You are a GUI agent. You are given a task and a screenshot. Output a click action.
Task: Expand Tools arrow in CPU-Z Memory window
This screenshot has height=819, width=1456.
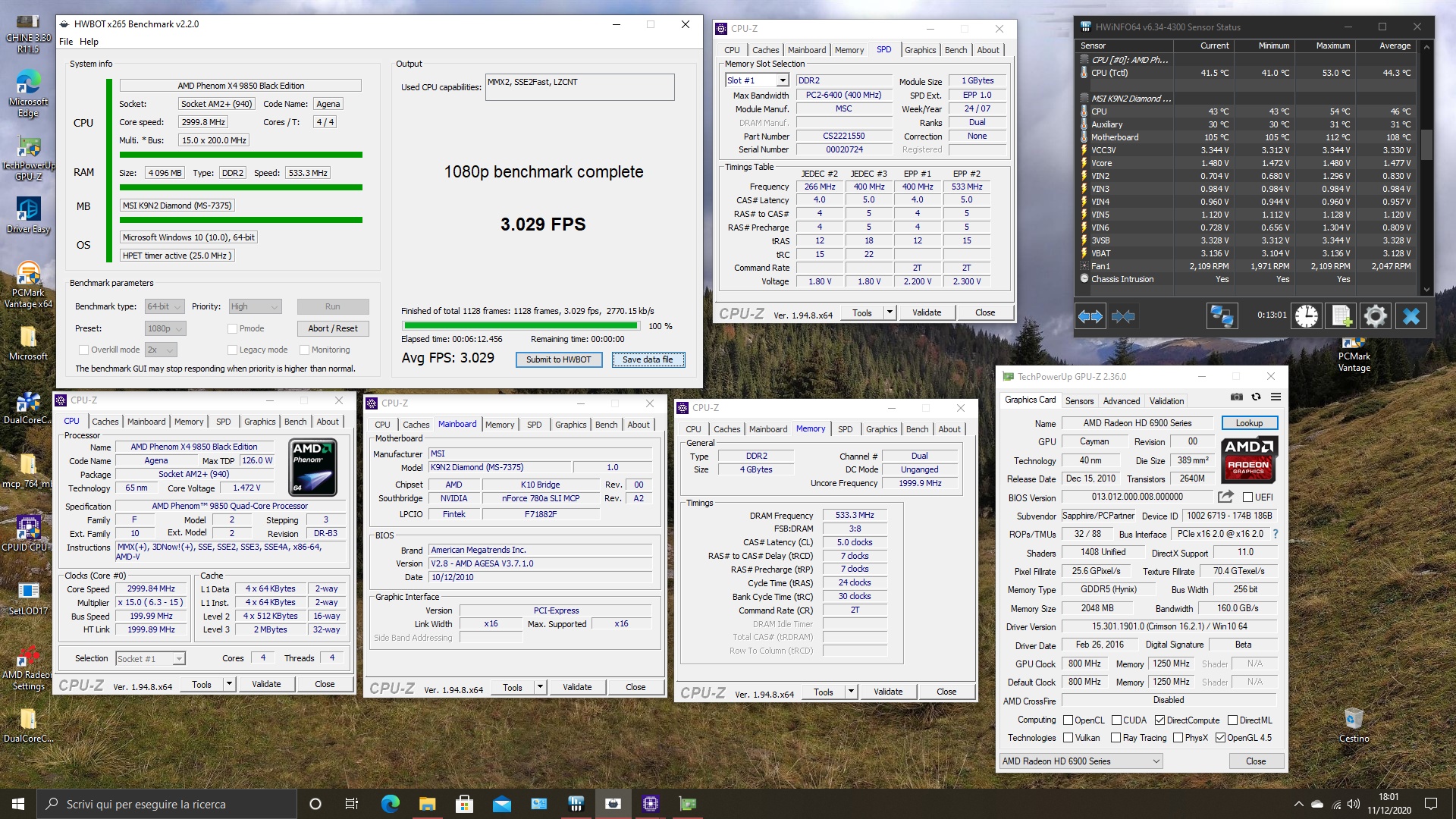click(x=851, y=692)
